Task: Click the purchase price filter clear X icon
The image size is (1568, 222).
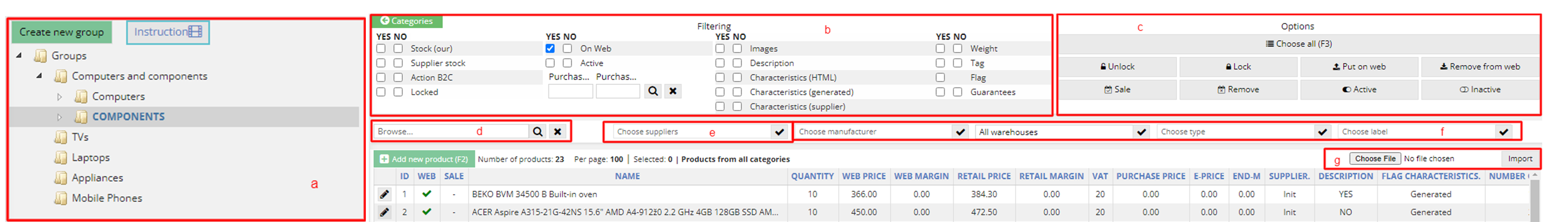Action: [x=672, y=91]
